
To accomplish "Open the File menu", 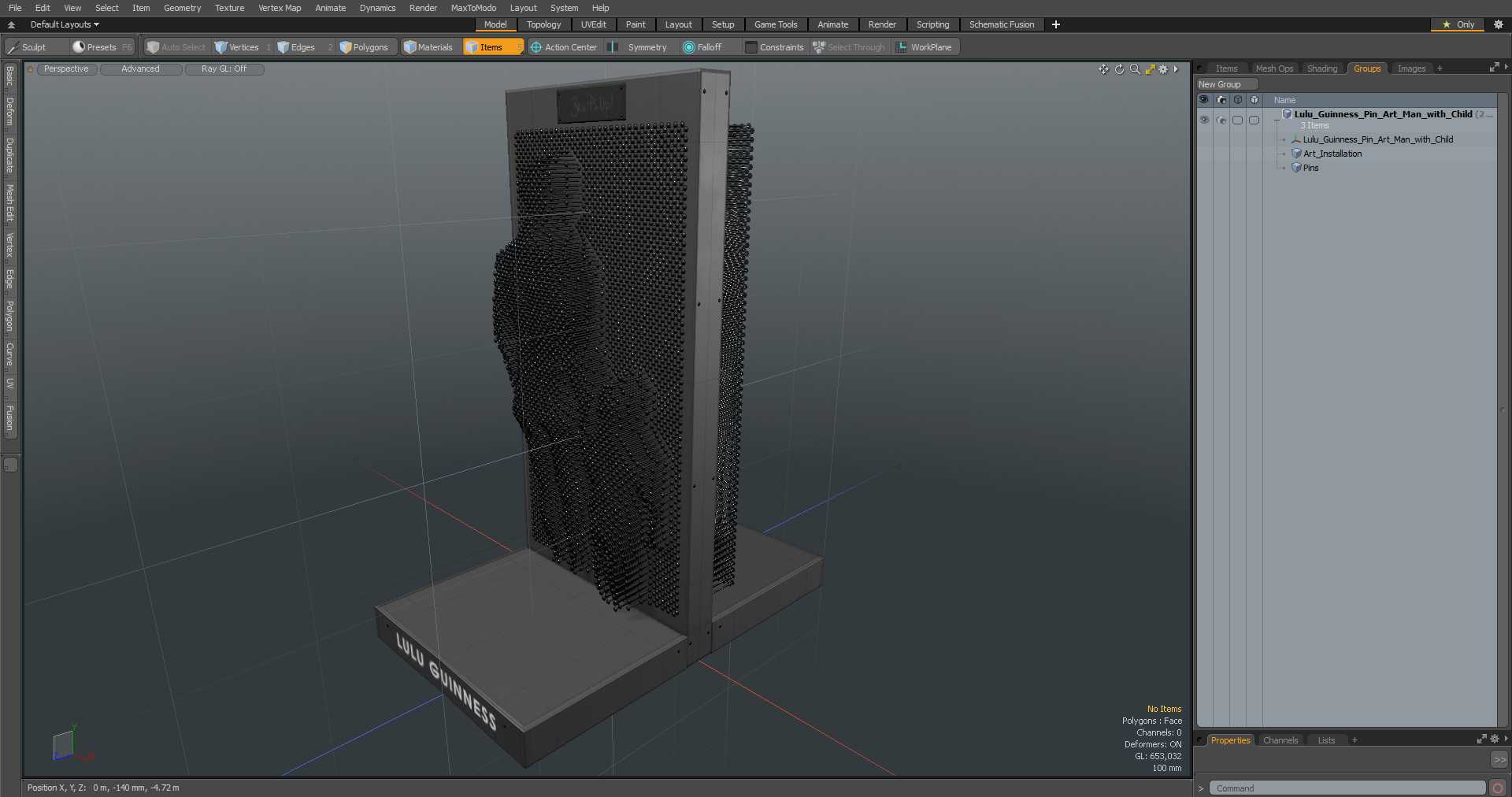I will 15,8.
